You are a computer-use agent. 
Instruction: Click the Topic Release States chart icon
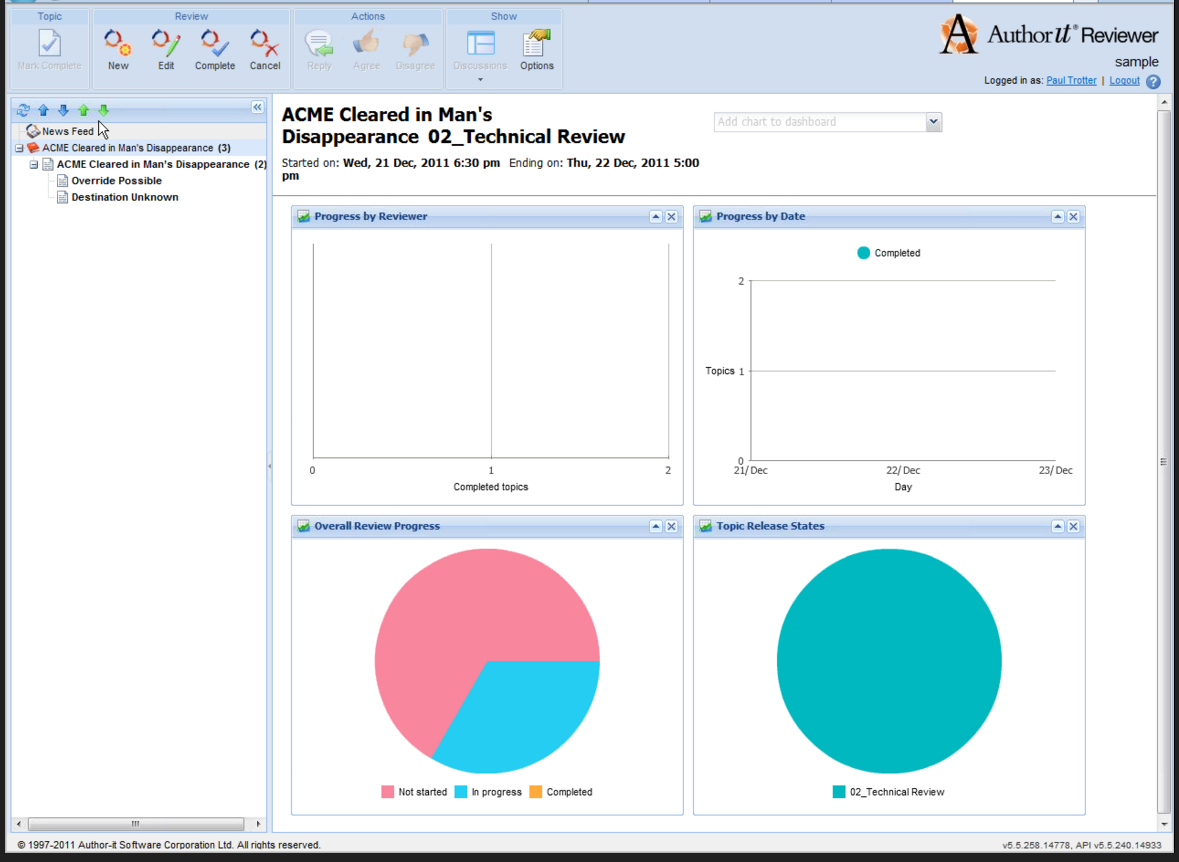pyautogui.click(x=705, y=527)
